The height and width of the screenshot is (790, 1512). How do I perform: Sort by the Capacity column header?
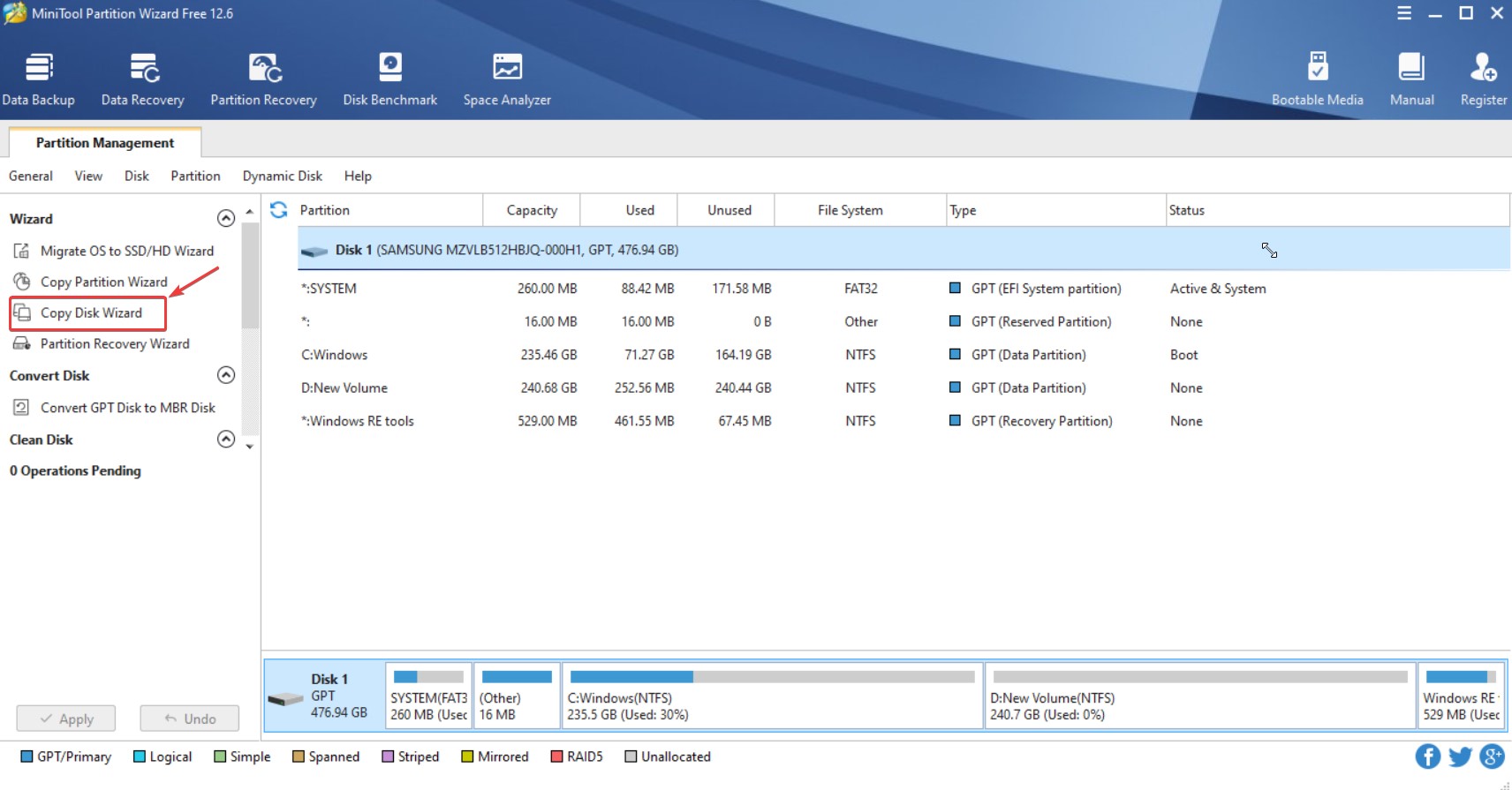pyautogui.click(x=532, y=210)
